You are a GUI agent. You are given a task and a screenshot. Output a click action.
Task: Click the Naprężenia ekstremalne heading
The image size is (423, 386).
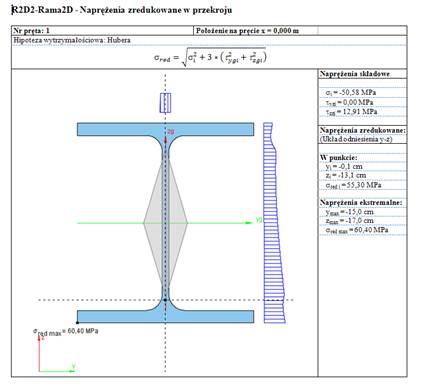361,202
